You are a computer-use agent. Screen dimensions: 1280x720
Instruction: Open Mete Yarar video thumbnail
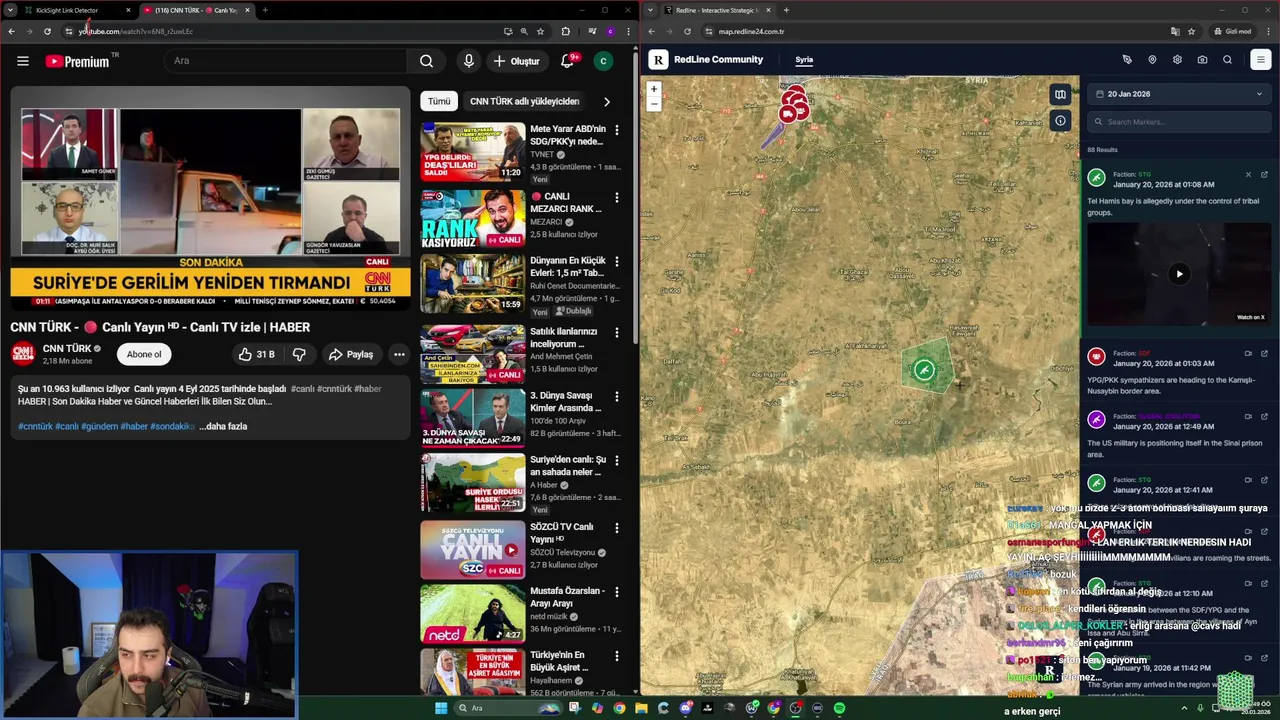point(473,152)
